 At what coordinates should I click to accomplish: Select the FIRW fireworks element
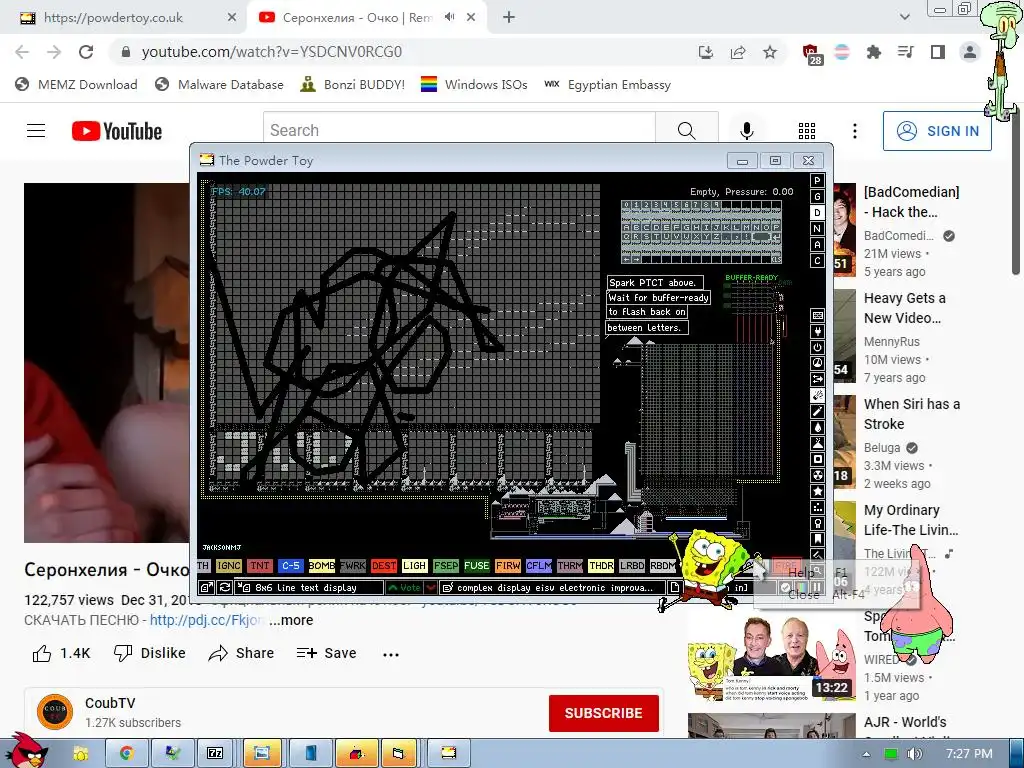[x=507, y=566]
